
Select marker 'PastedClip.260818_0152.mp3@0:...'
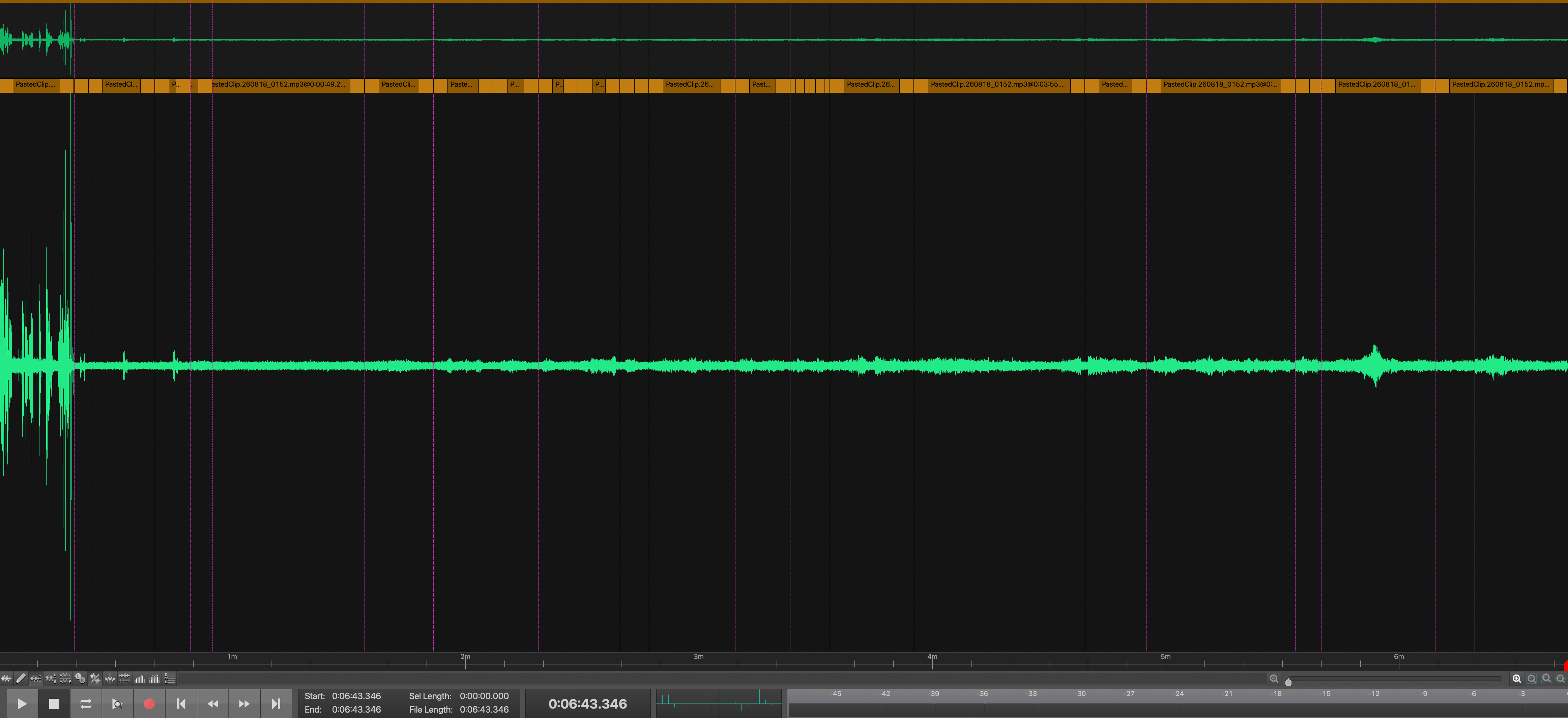click(x=1220, y=85)
